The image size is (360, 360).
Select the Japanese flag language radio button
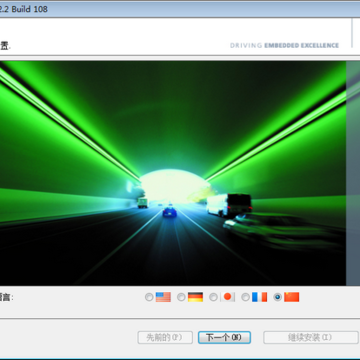[x=213, y=297]
